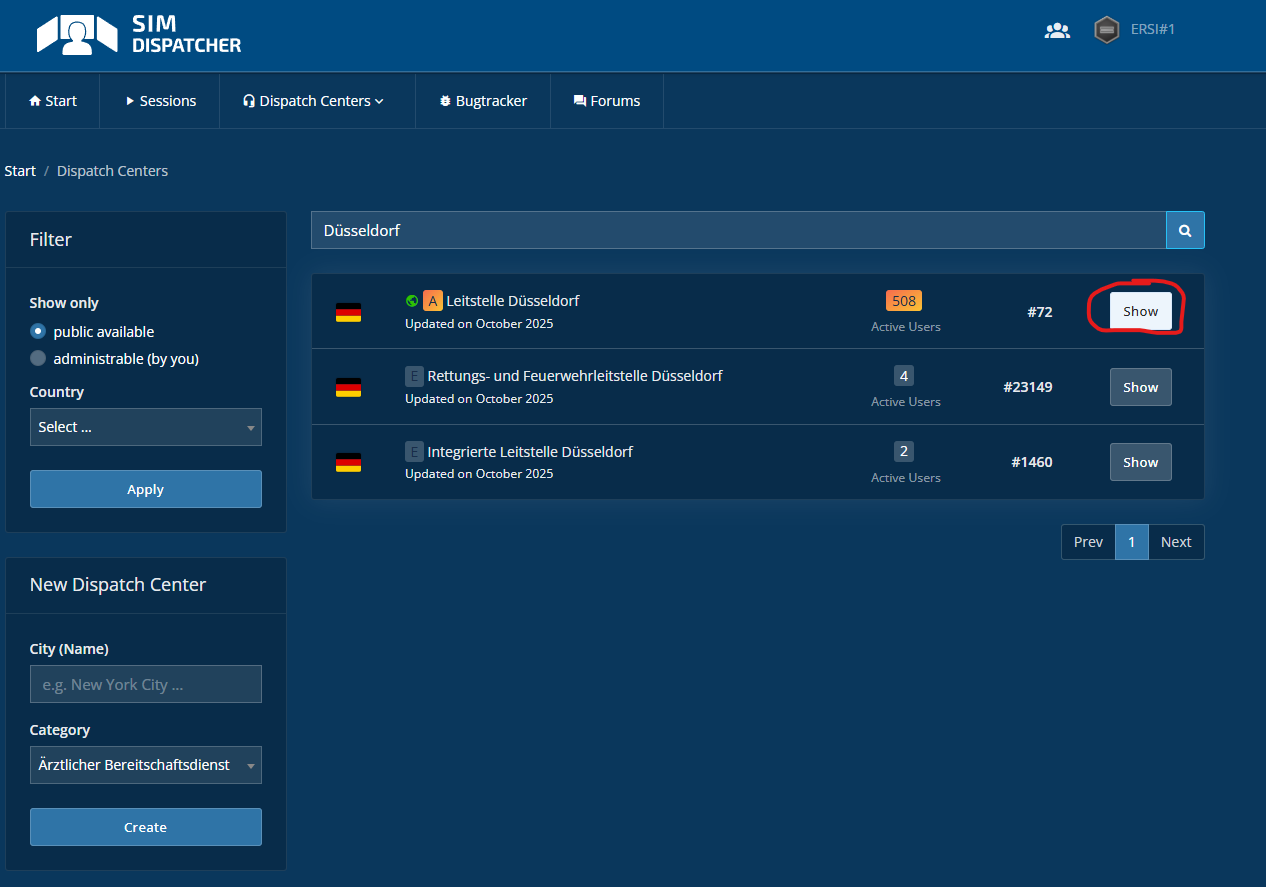Select the 'administrable (by you)' radio option

[38, 358]
